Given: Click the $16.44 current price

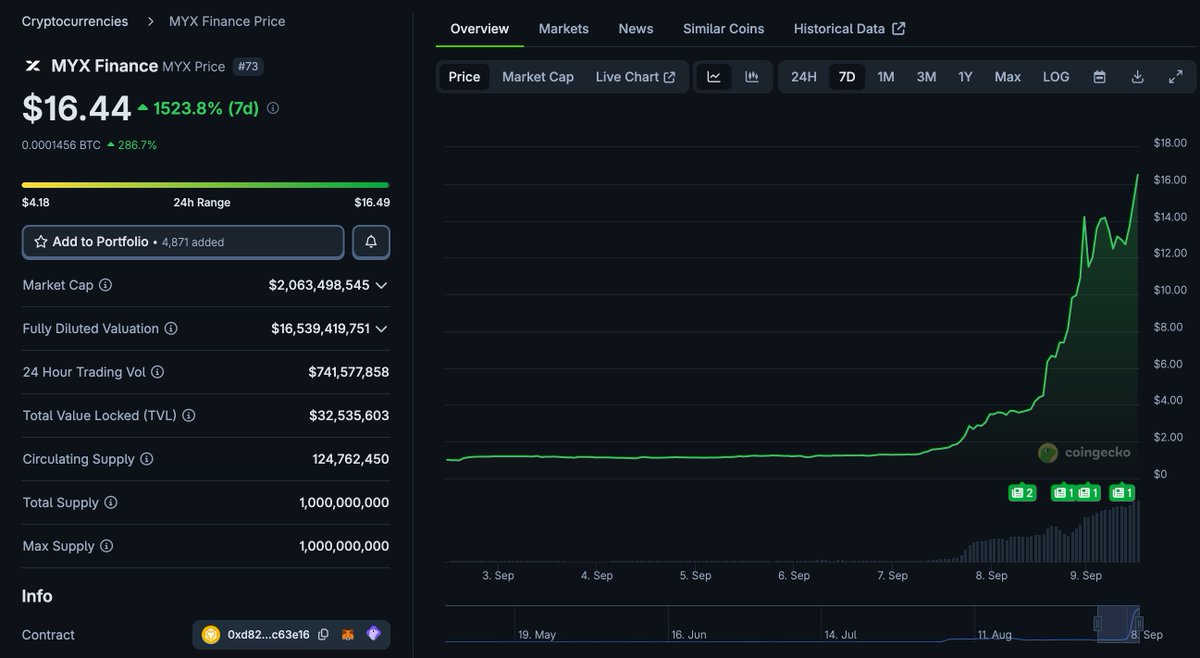Looking at the screenshot, I should pos(77,108).
